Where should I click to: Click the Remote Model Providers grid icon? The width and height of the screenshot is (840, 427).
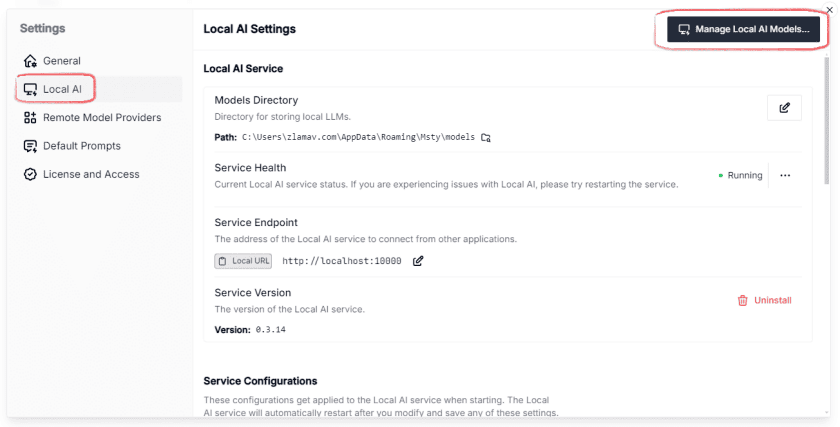pos(30,118)
